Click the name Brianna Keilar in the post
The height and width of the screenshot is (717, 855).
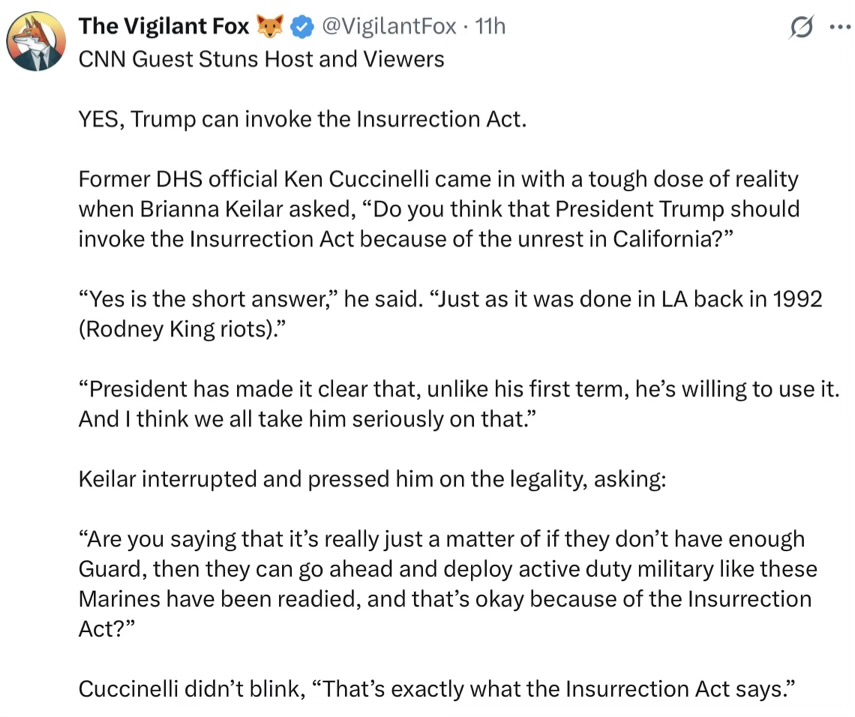212,209
